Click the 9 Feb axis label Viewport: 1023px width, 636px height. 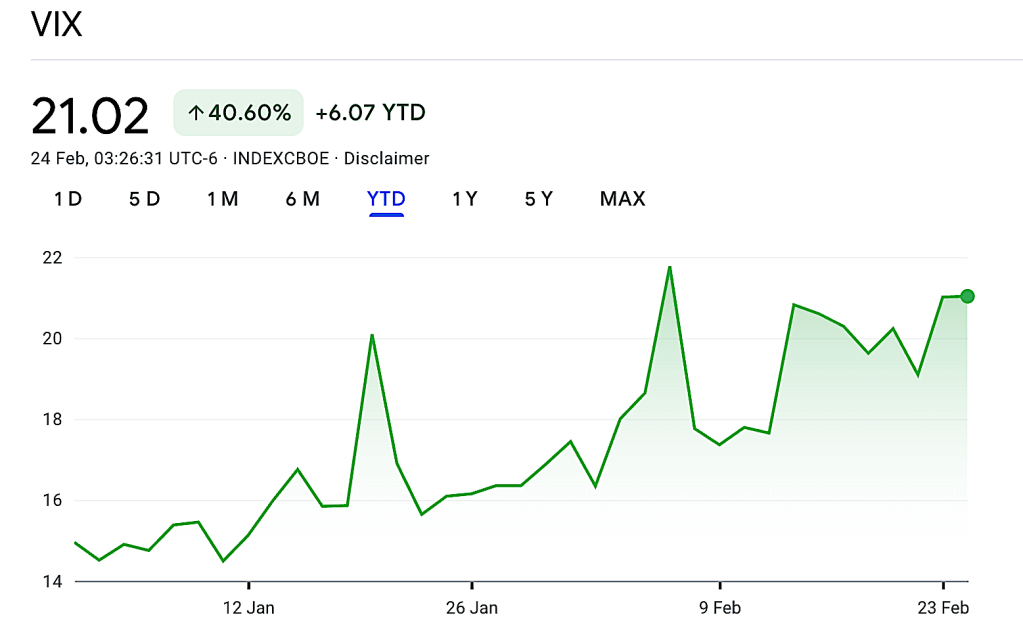point(719,607)
